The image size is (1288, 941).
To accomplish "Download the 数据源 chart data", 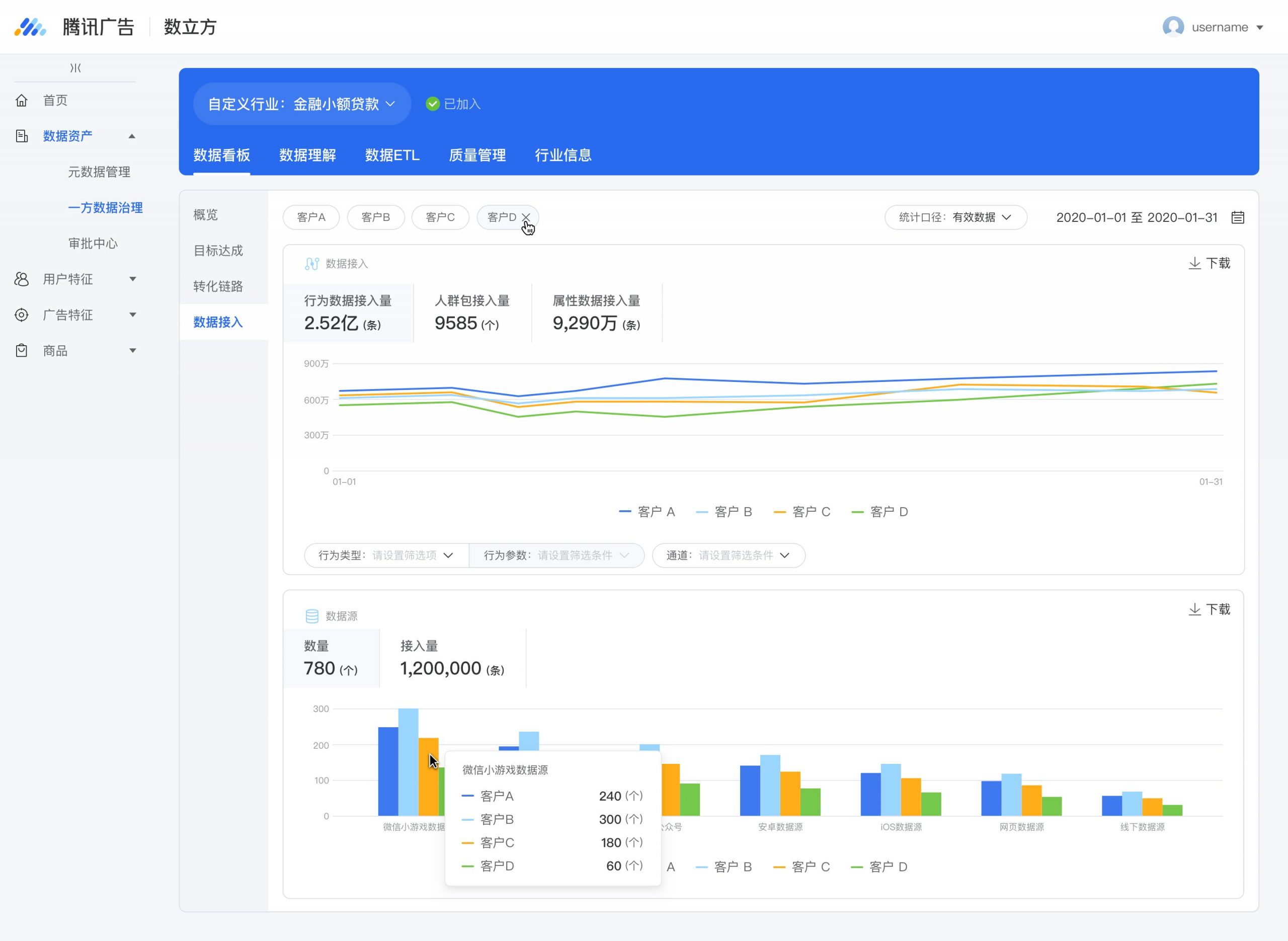I will tap(1210, 609).
